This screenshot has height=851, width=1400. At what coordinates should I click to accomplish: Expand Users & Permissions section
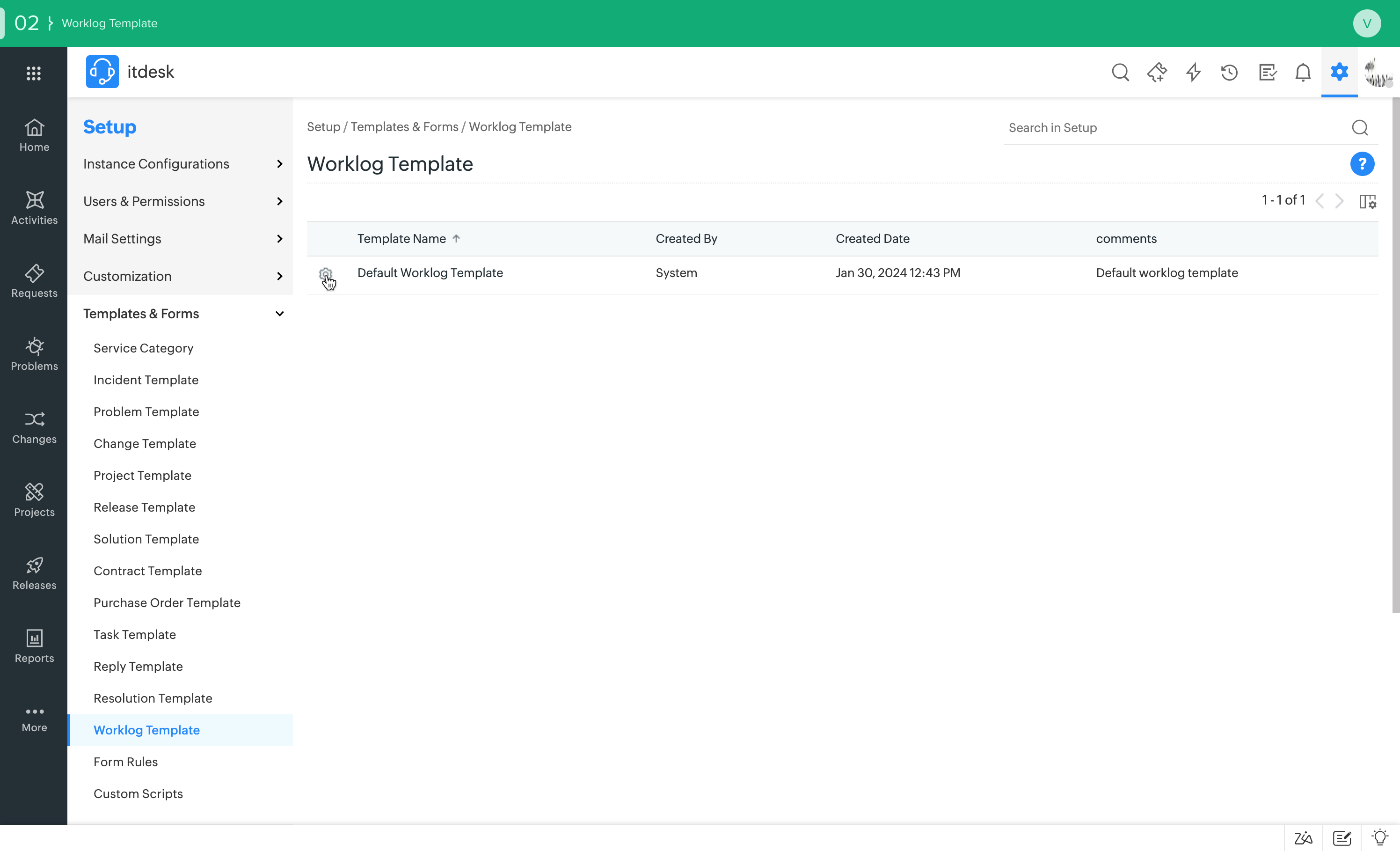click(181, 201)
